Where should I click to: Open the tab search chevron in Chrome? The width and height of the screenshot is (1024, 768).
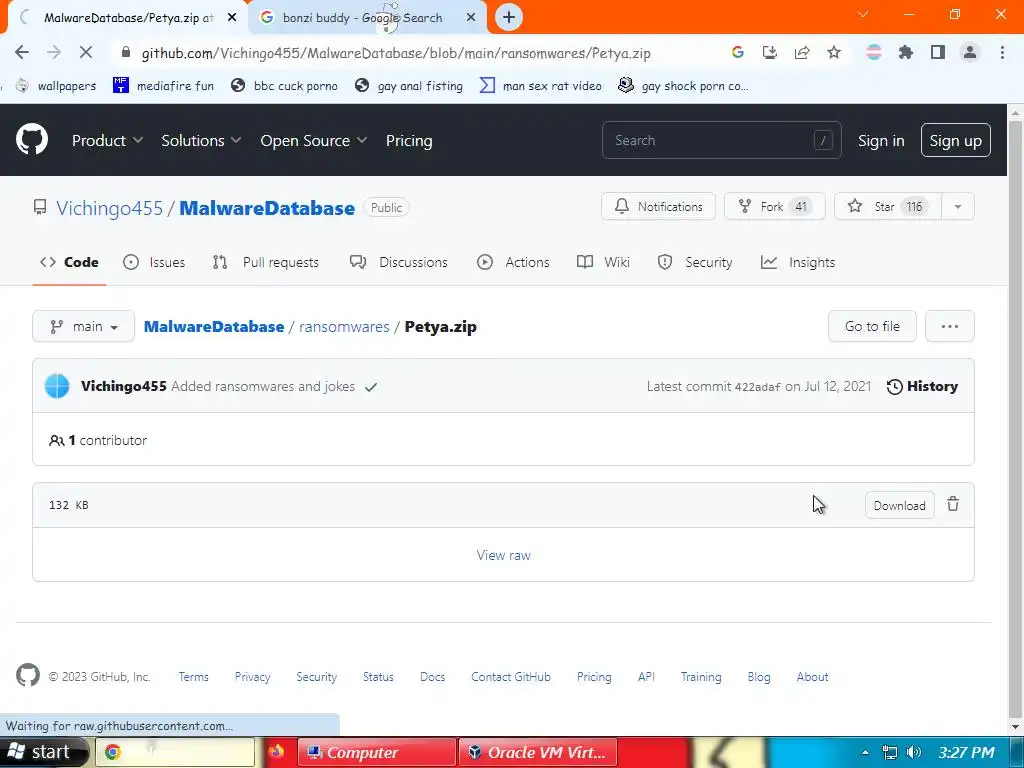coord(863,14)
